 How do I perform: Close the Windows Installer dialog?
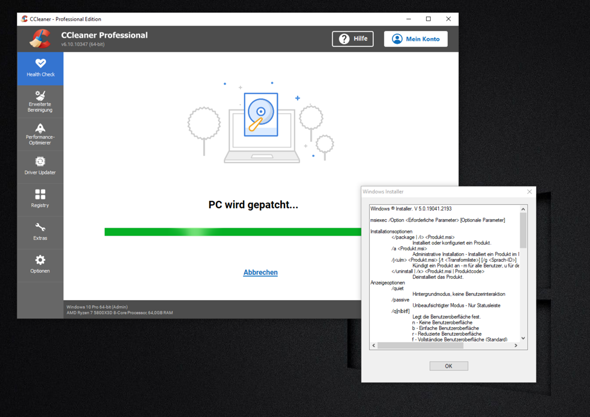click(529, 192)
